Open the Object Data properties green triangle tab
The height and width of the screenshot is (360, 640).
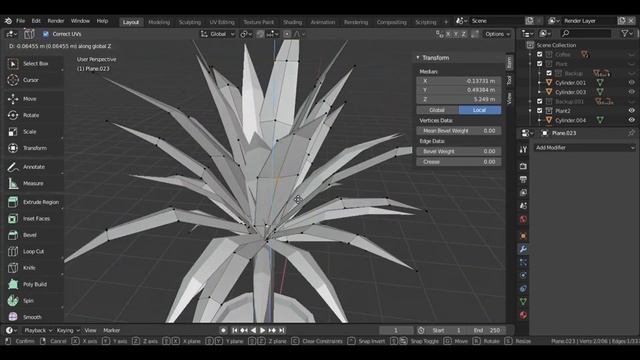523,302
